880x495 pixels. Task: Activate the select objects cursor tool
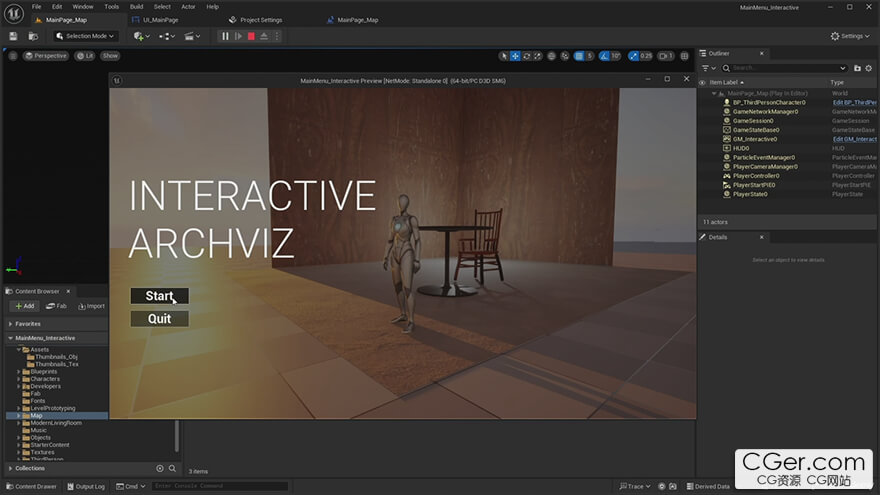504,56
